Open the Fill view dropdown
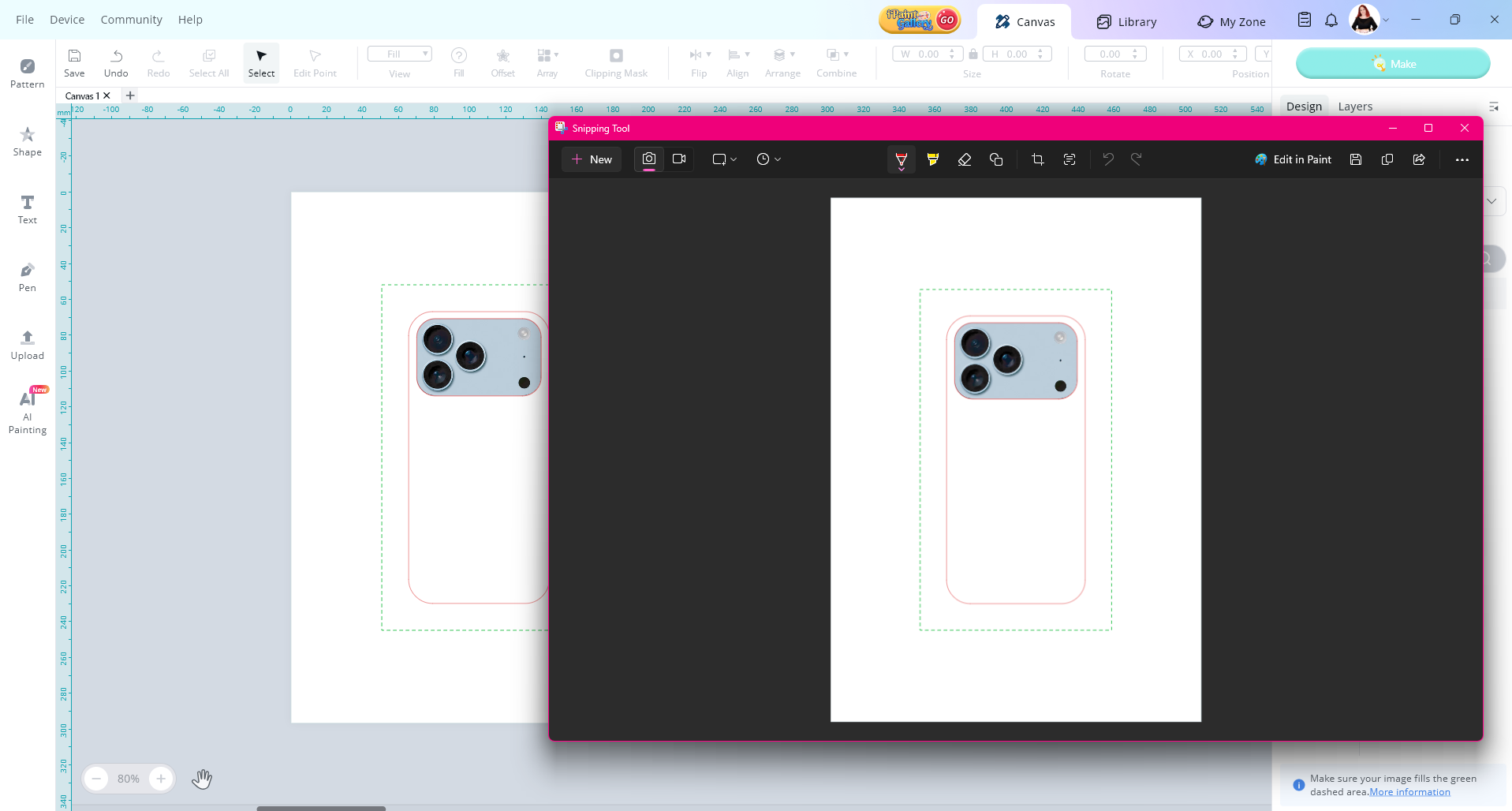Screen dimensions: 1512x811 coord(400,54)
